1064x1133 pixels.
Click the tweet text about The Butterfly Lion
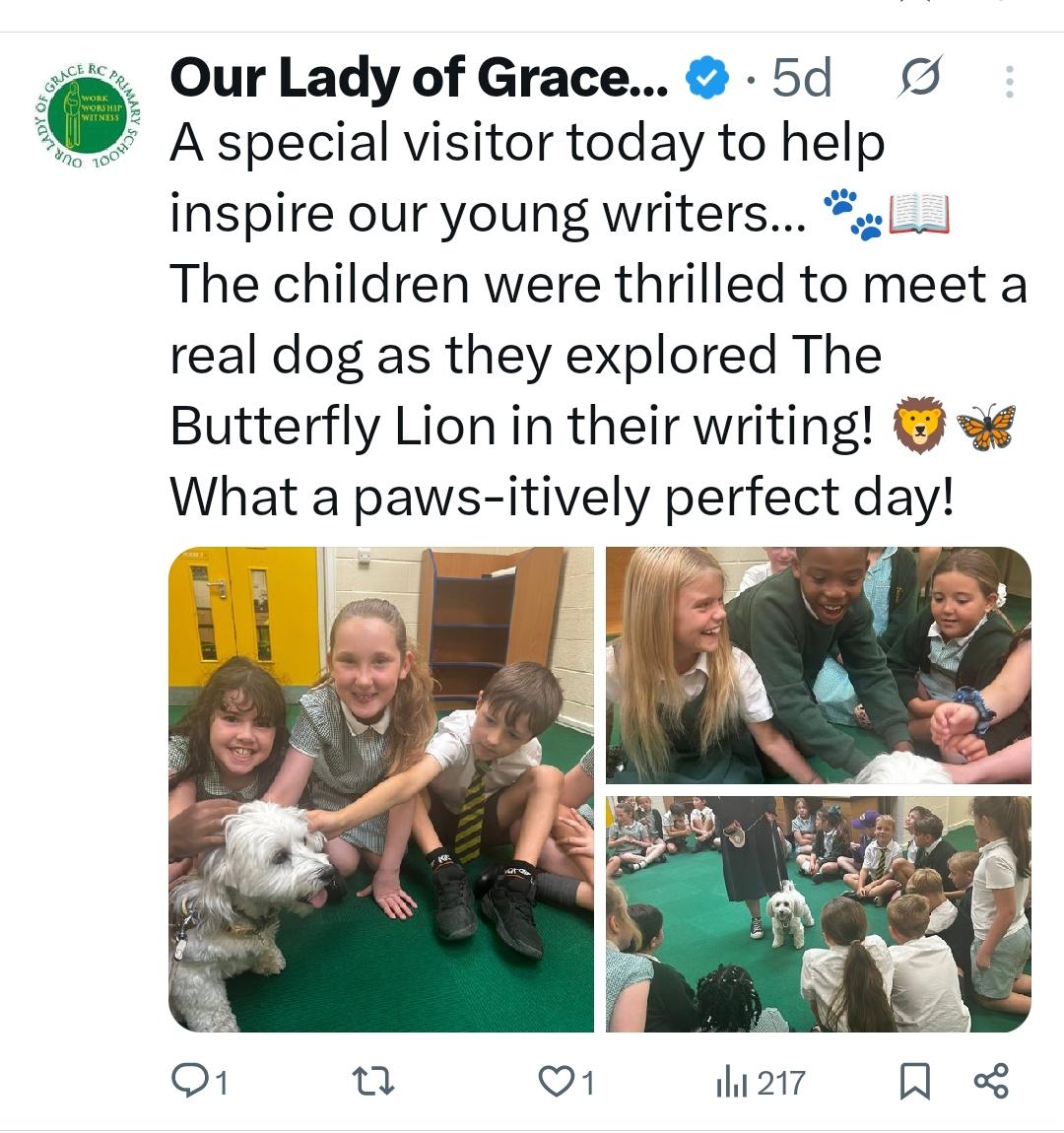point(598,319)
